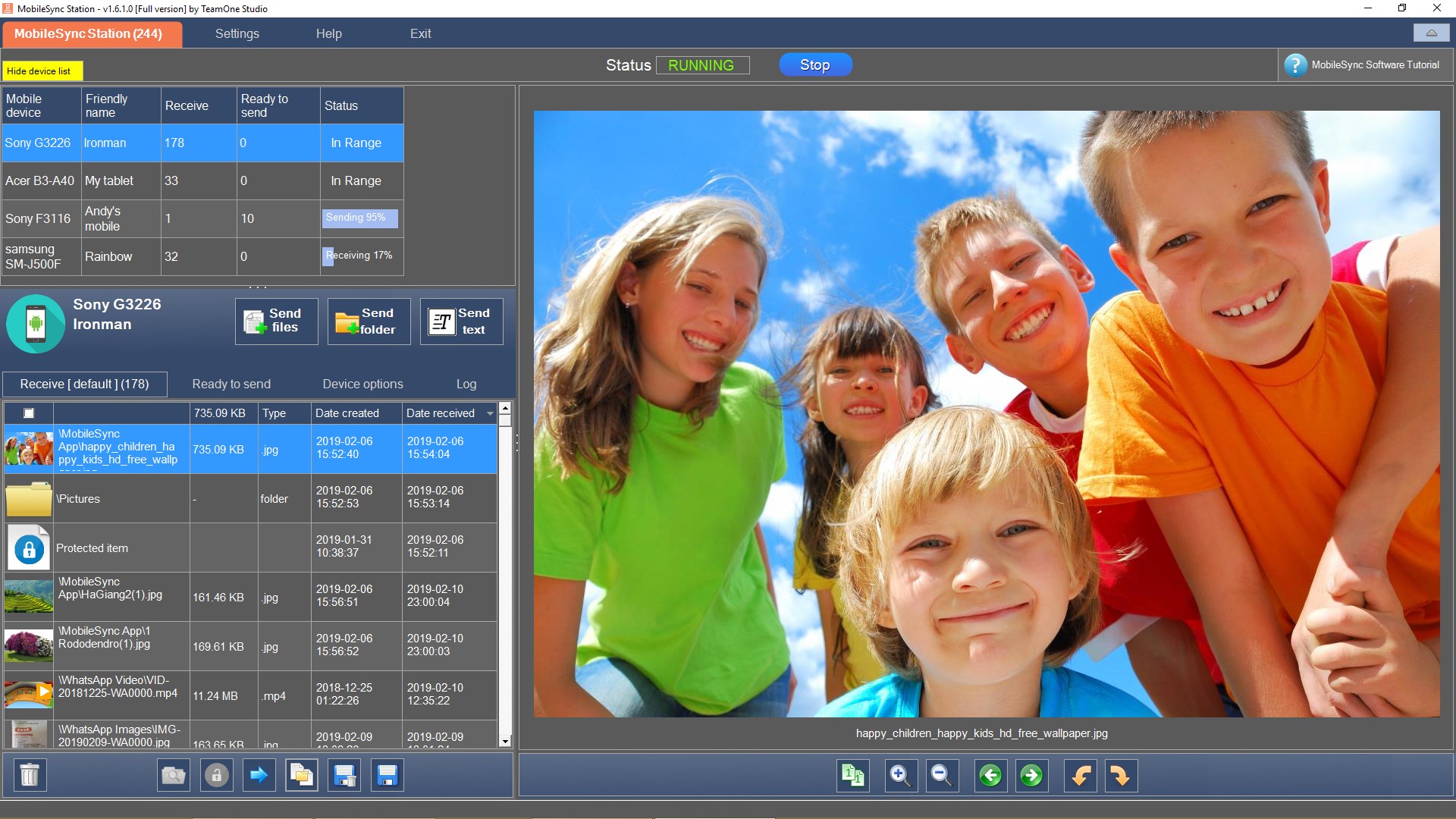Click the save and delete floppy icon
Viewport: 1456px width, 819px height.
click(344, 775)
